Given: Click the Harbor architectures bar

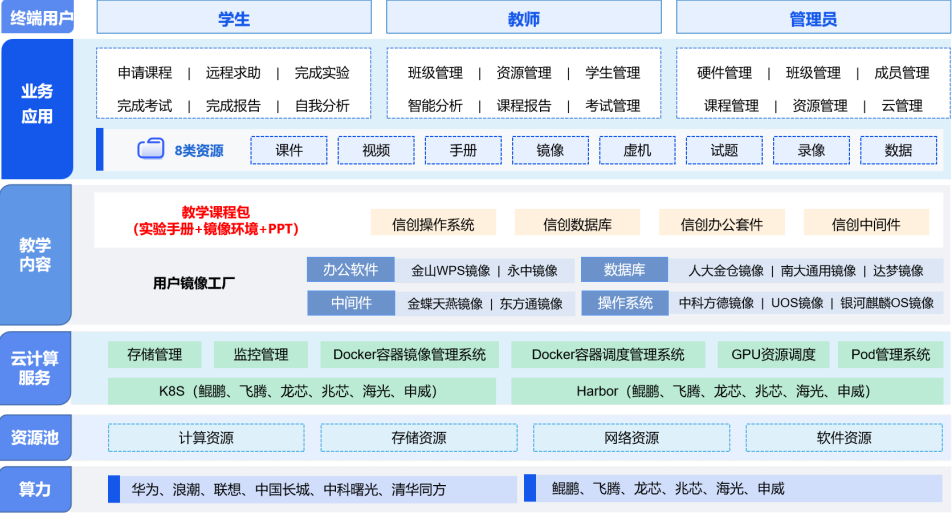Looking at the screenshot, I should pos(727,391).
